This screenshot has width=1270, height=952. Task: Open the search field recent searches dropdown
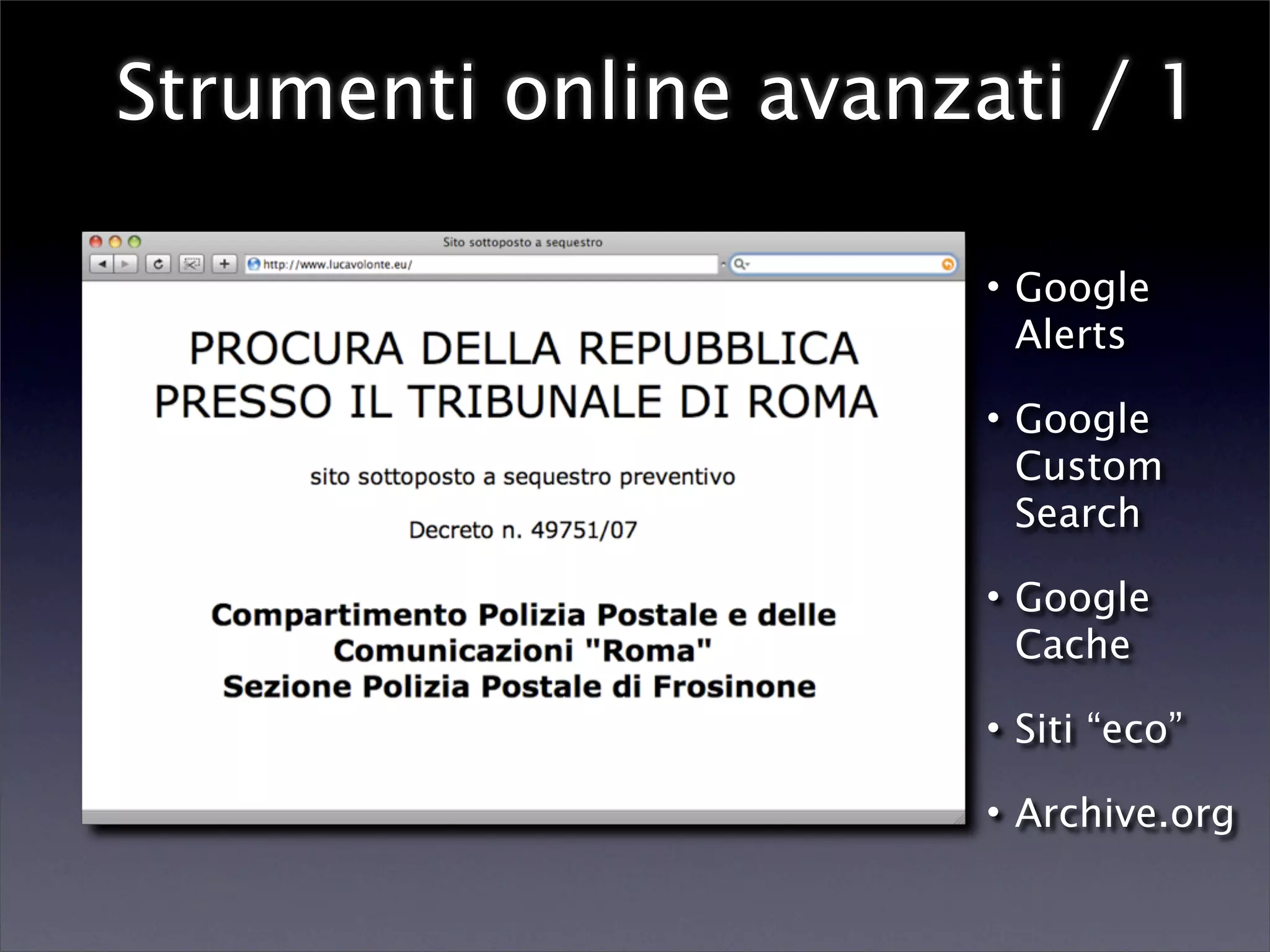(x=747, y=265)
